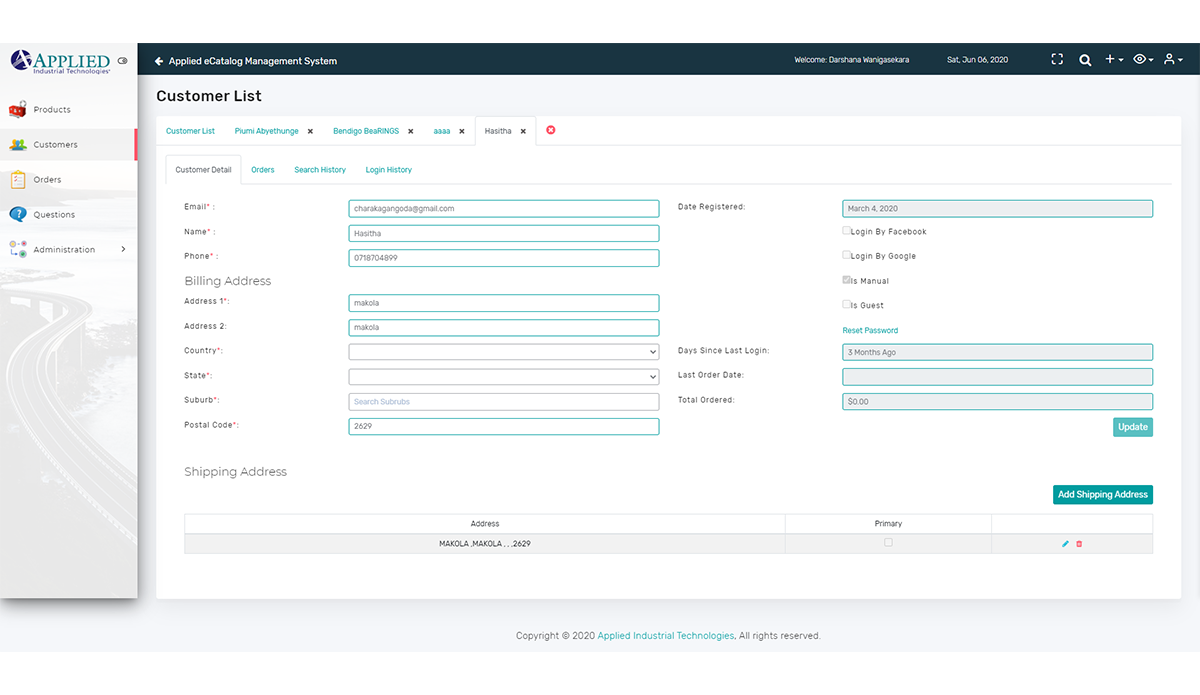Click the Suburb search field
Screen dimensions: 1200x695
click(503, 402)
